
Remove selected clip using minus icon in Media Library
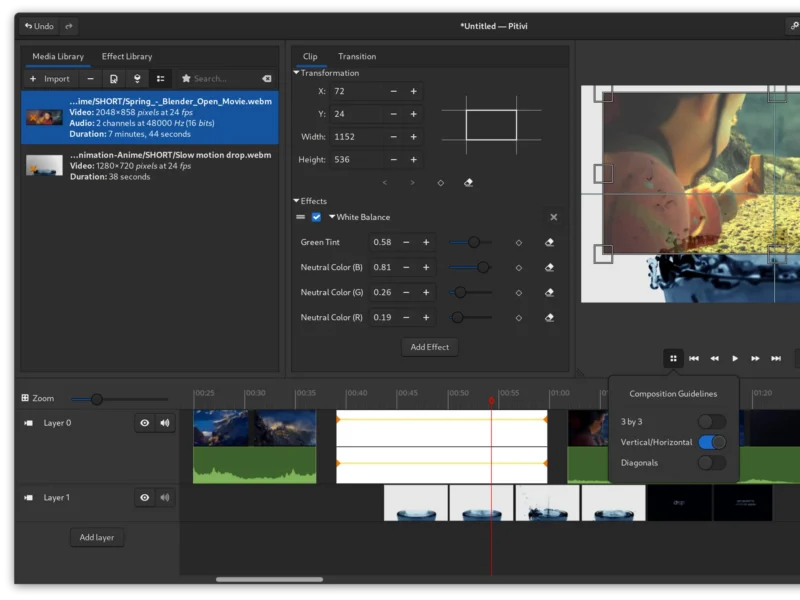90,79
